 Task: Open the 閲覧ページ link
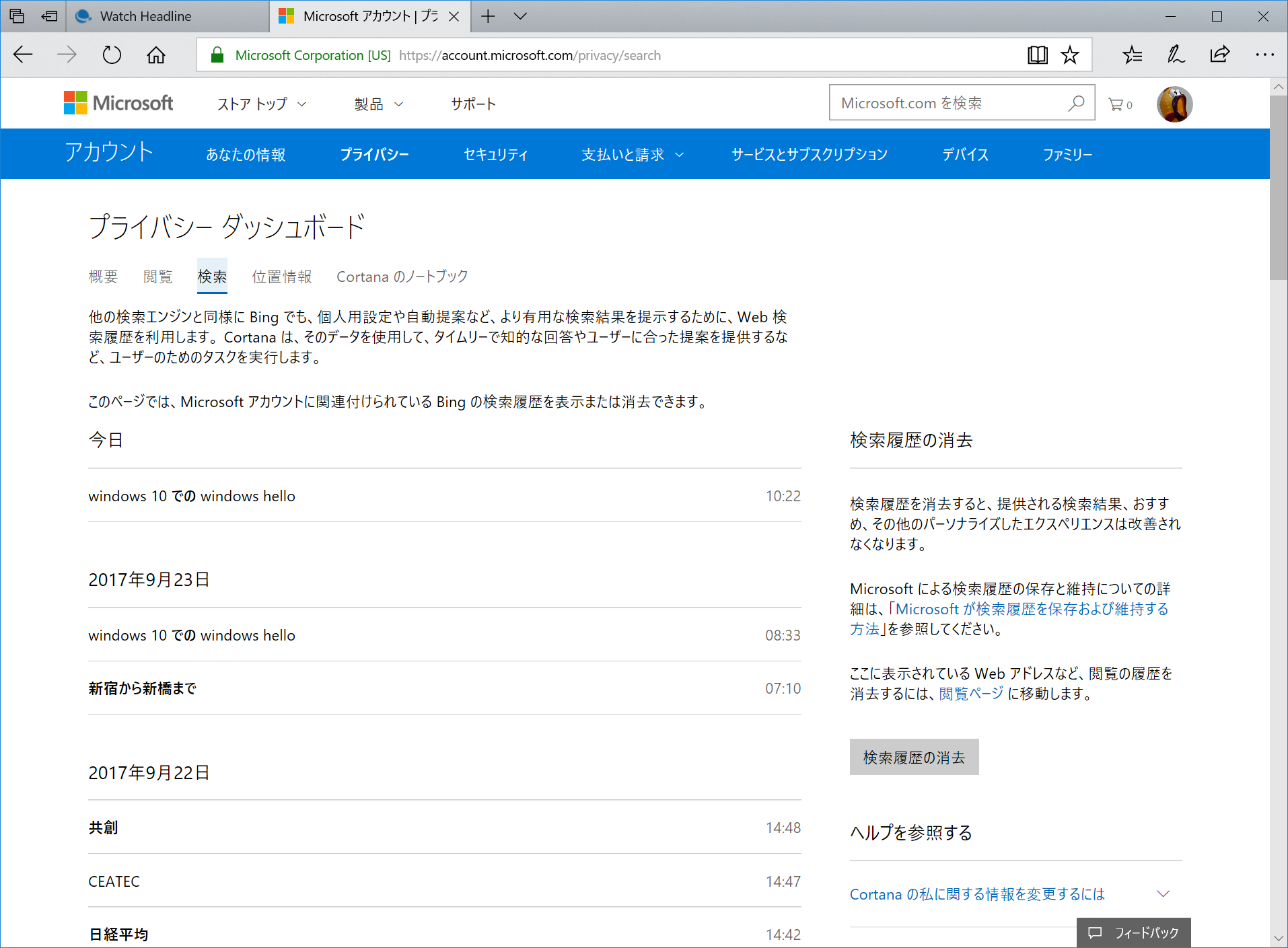click(970, 694)
